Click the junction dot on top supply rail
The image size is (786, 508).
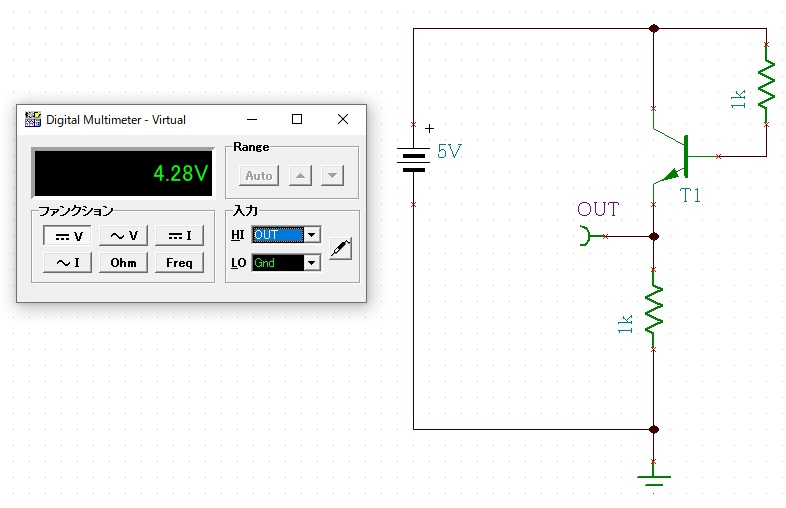point(654,29)
